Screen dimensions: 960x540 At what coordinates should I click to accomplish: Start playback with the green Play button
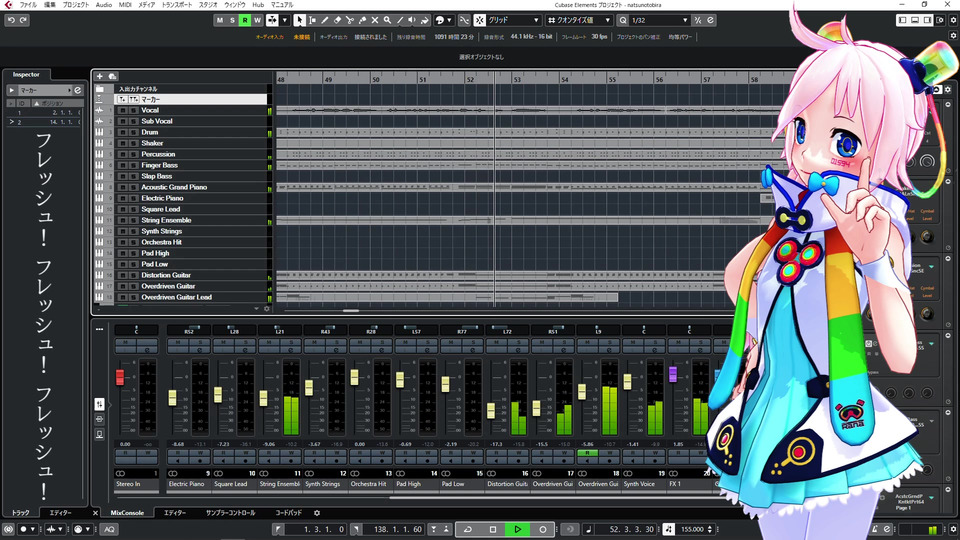coord(517,529)
